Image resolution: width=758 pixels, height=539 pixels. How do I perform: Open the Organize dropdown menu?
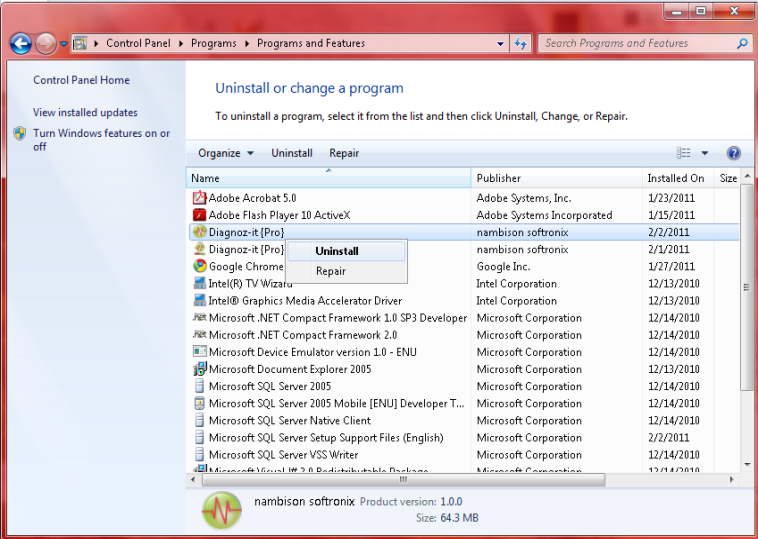[225, 153]
